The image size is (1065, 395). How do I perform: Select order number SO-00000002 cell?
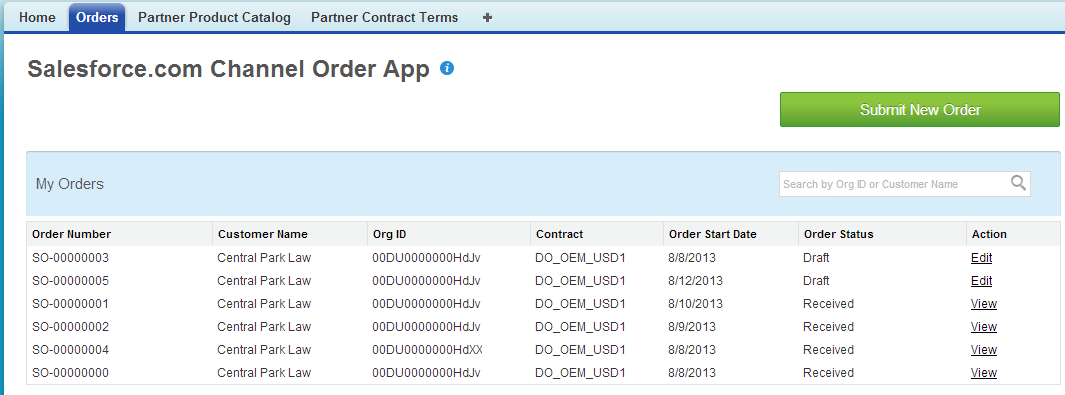pyautogui.click(x=70, y=326)
